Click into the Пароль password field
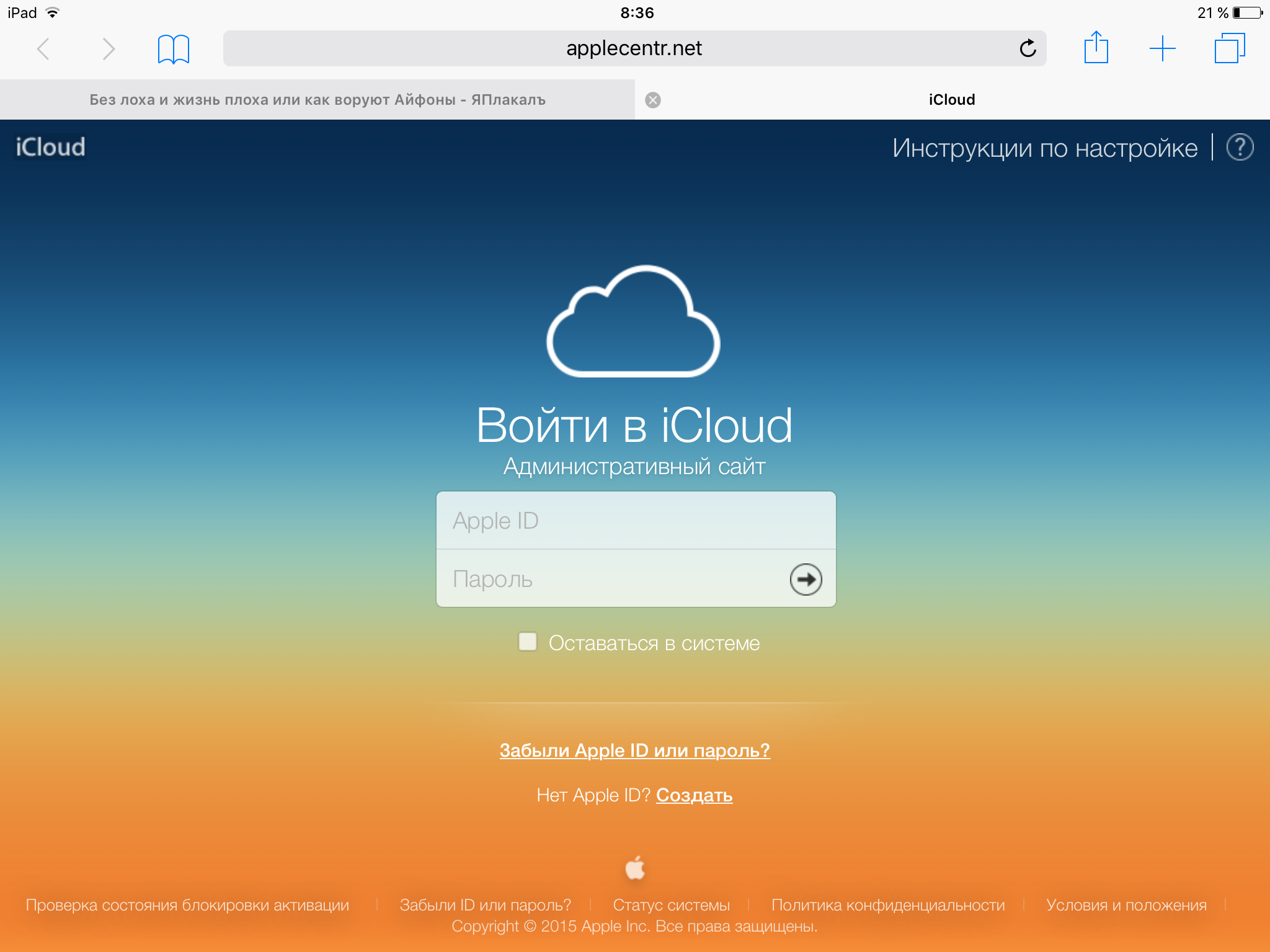Viewport: 1270px width, 952px height. (636, 578)
